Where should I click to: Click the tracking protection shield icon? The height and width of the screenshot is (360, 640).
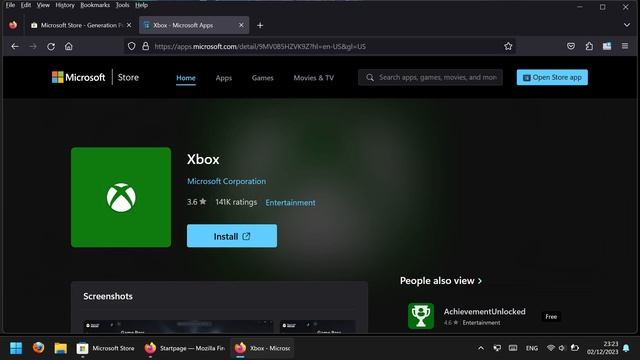point(131,47)
